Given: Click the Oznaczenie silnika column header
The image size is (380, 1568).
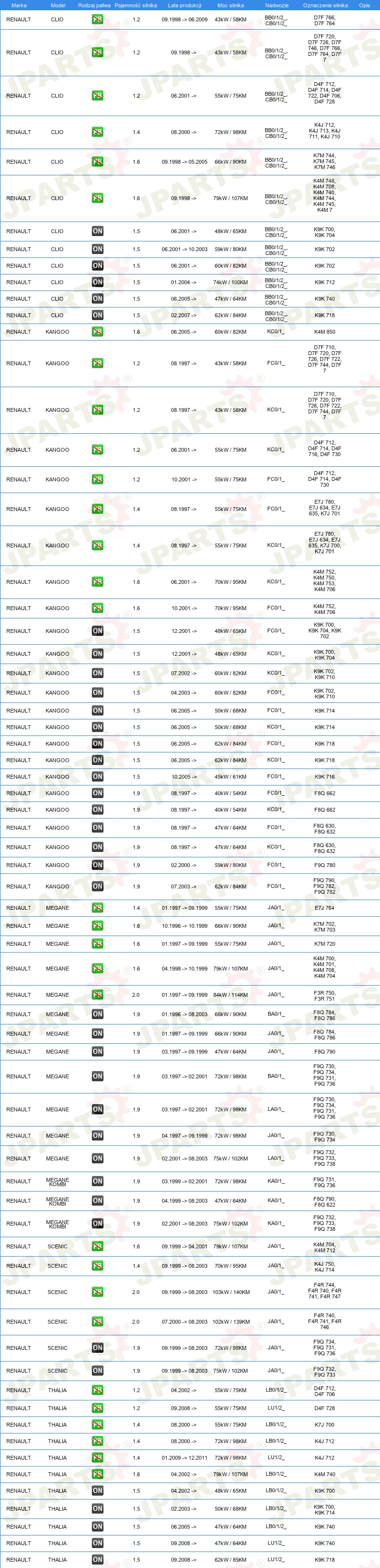Looking at the screenshot, I should tap(325, 5).
